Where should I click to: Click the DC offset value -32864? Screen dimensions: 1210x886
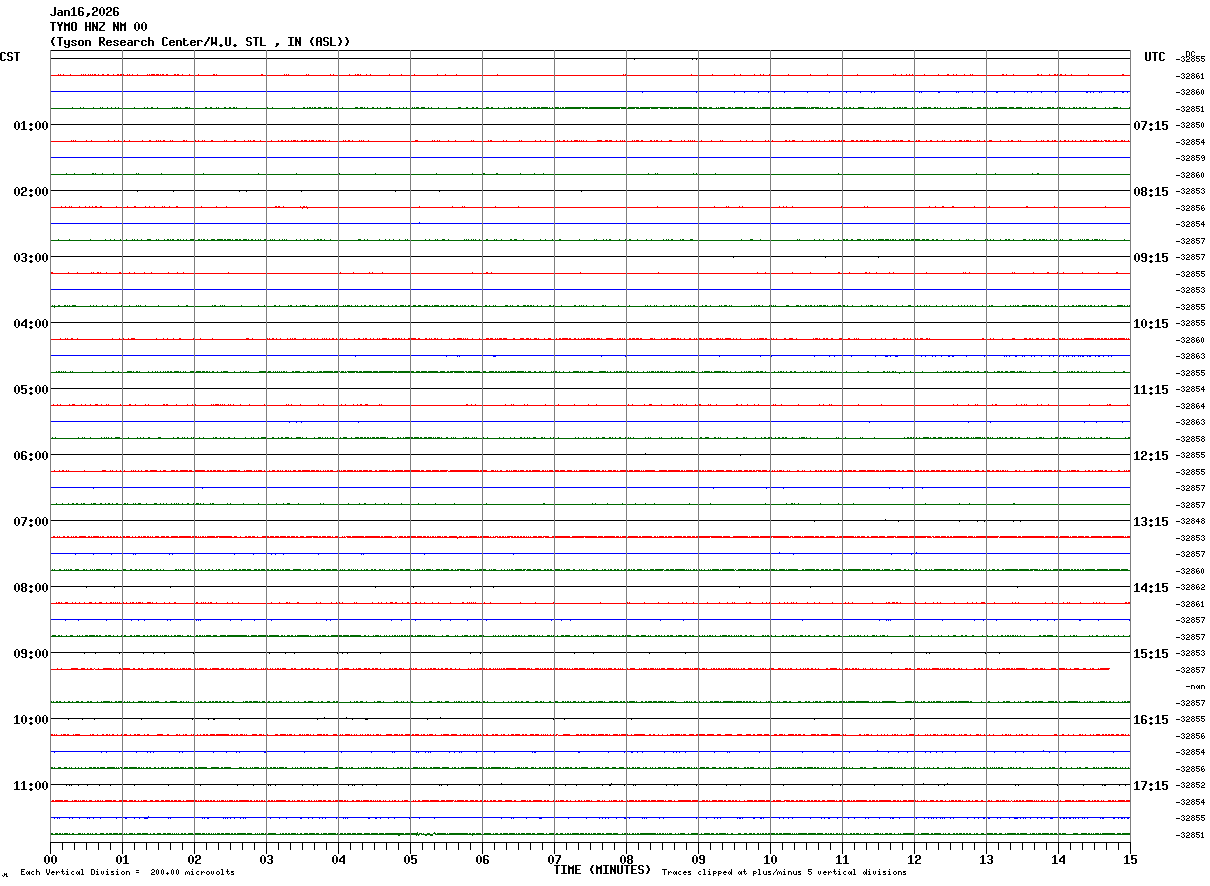[1191, 406]
